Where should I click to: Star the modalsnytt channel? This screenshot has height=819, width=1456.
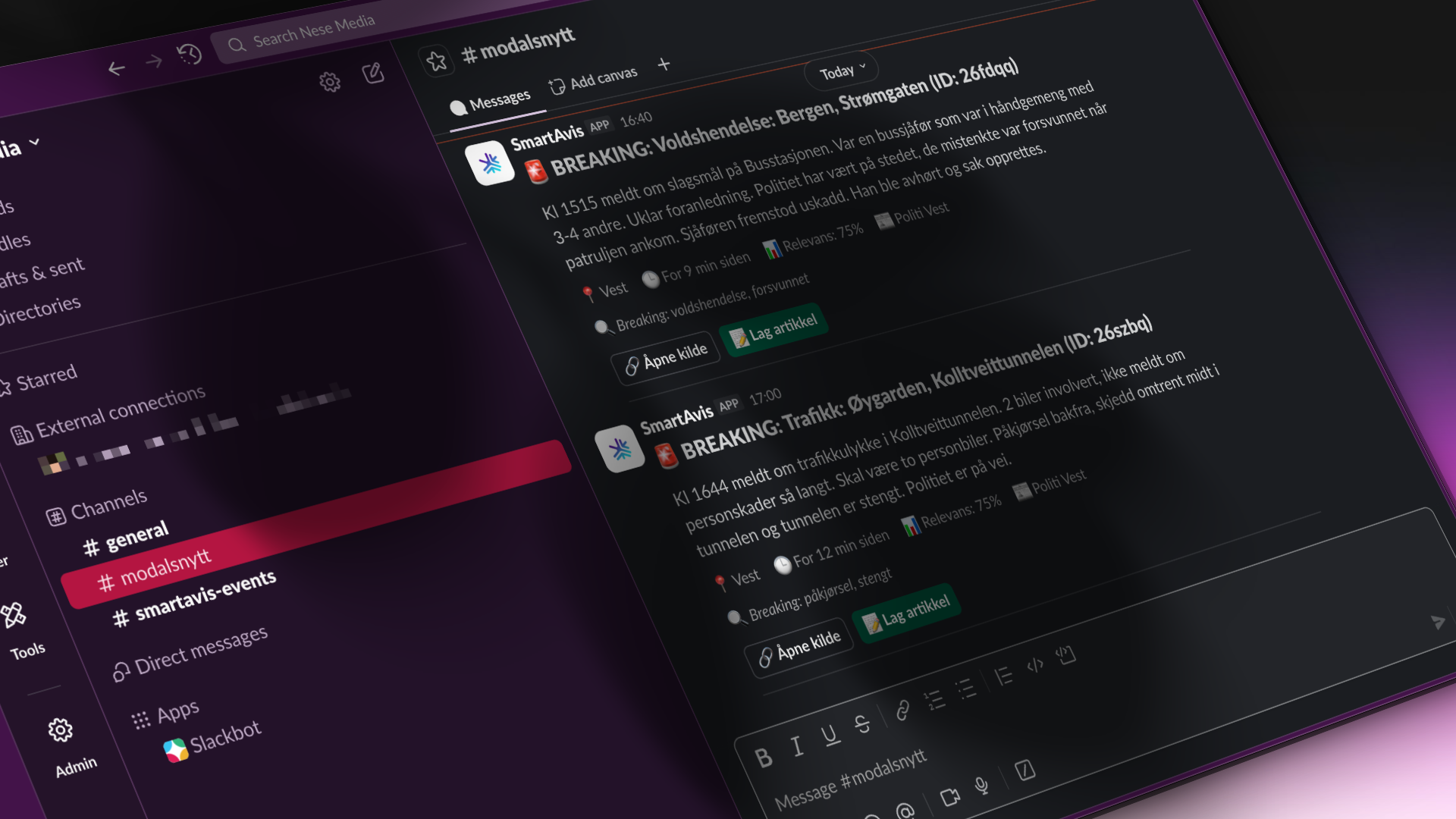436,61
